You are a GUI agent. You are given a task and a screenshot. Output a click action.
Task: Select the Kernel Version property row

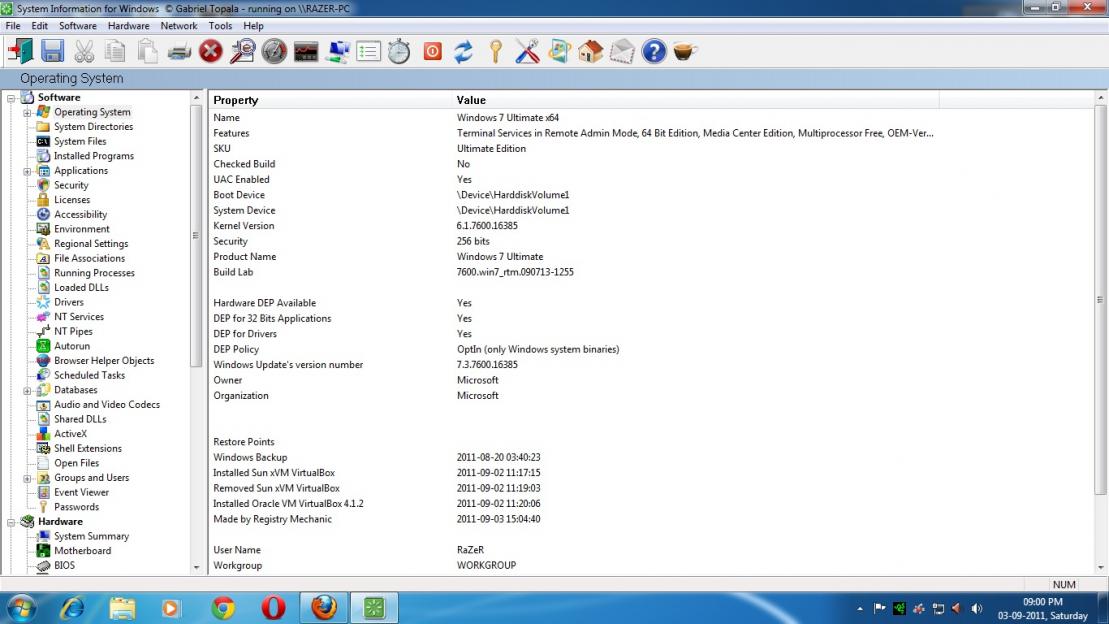[x=573, y=226]
